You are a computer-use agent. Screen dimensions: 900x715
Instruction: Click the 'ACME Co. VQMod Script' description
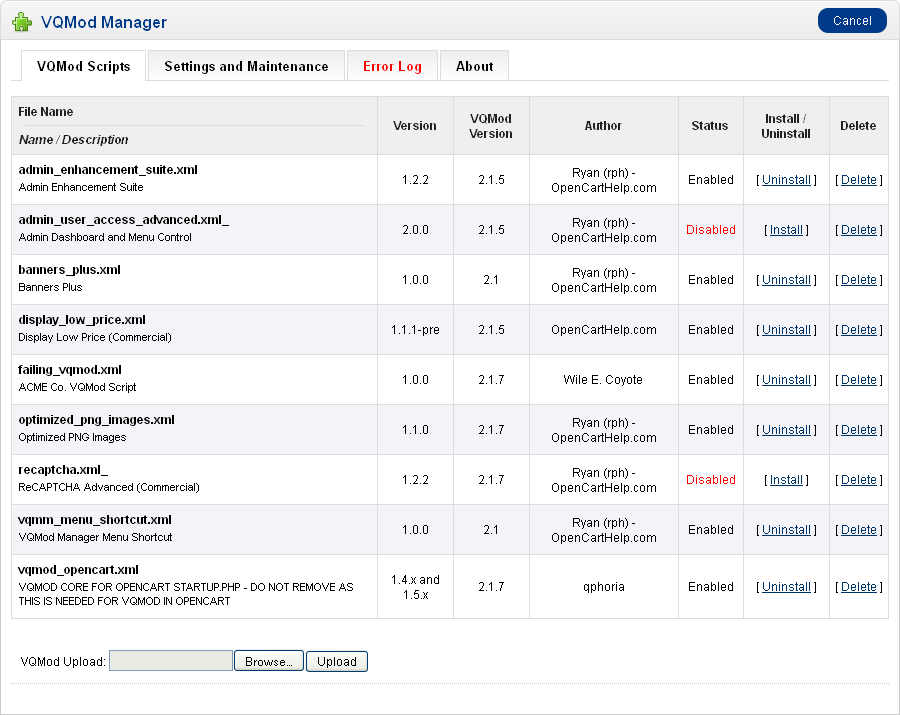click(77, 387)
